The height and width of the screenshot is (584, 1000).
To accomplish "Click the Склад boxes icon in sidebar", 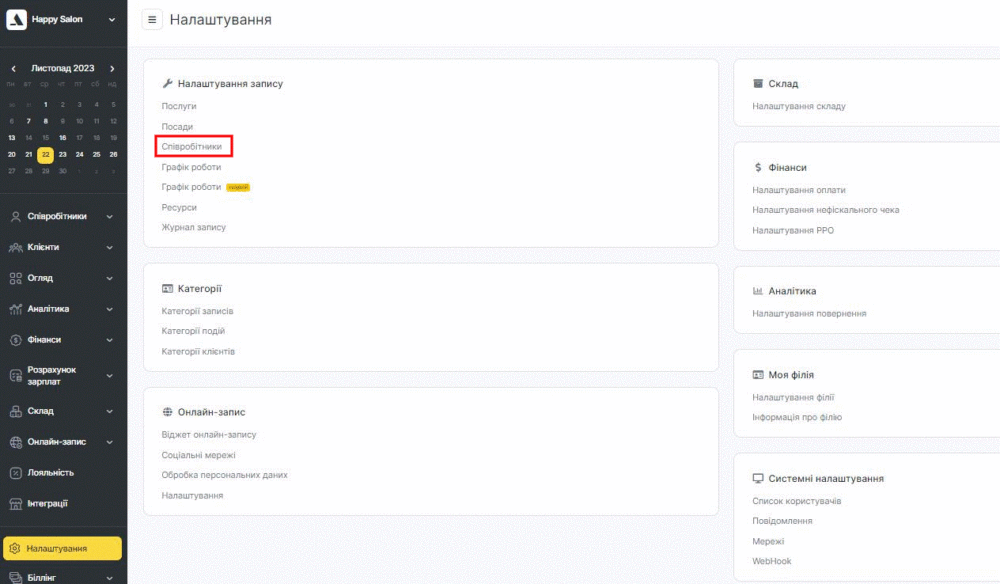I will coord(16,411).
